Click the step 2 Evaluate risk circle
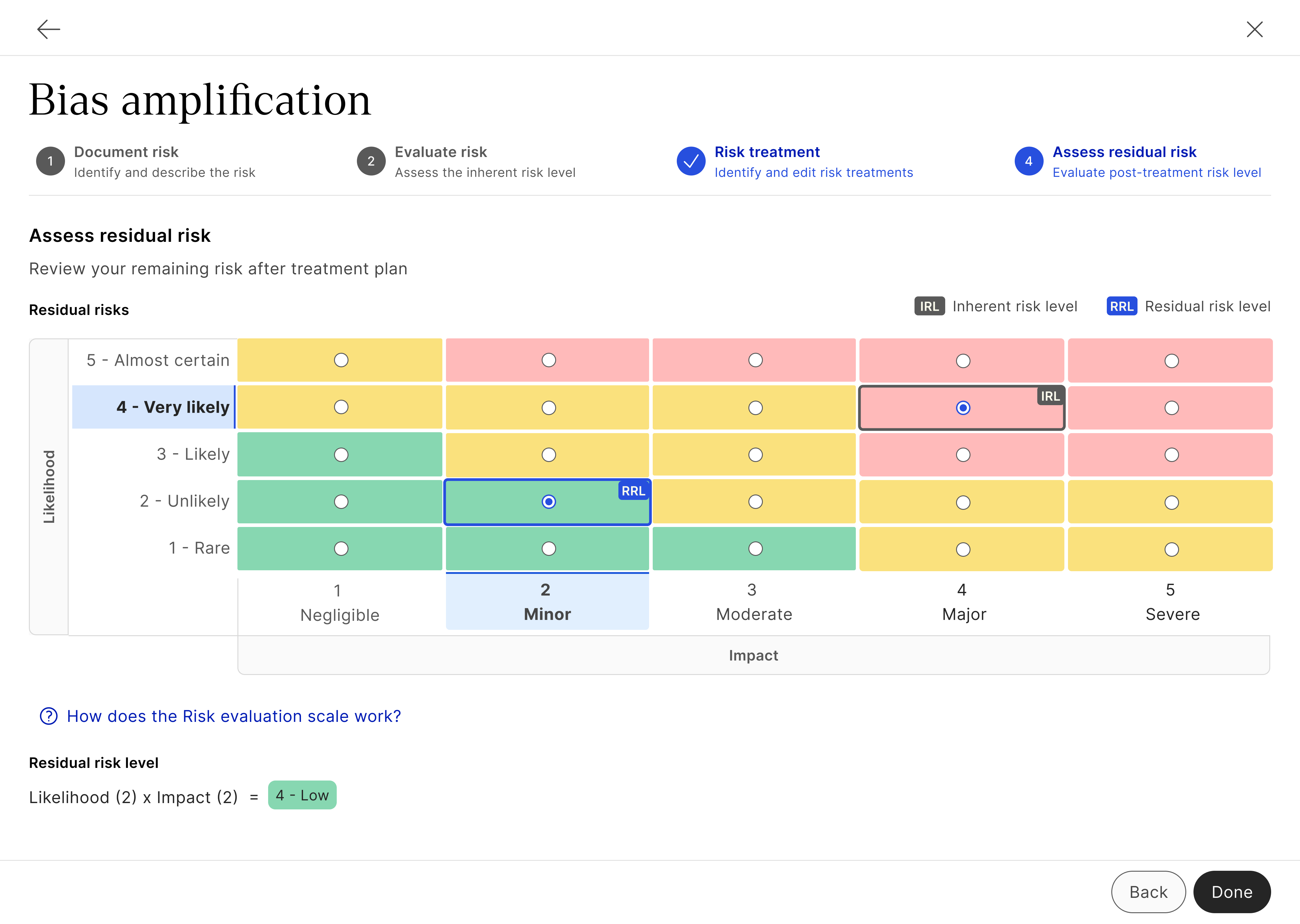Viewport: 1300px width, 924px height. click(x=370, y=162)
